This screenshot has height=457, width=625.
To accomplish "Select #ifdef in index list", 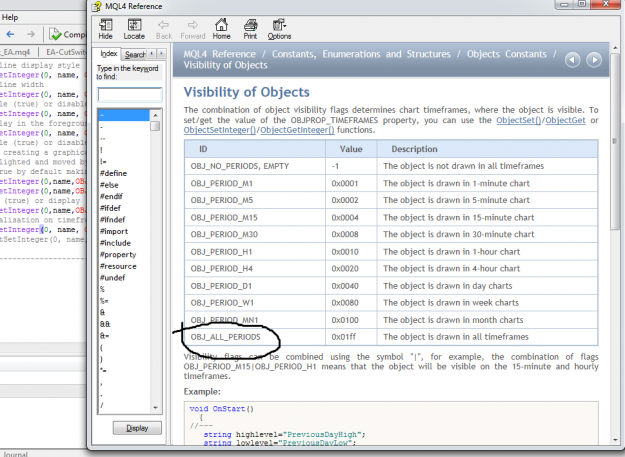I will pos(110,208).
